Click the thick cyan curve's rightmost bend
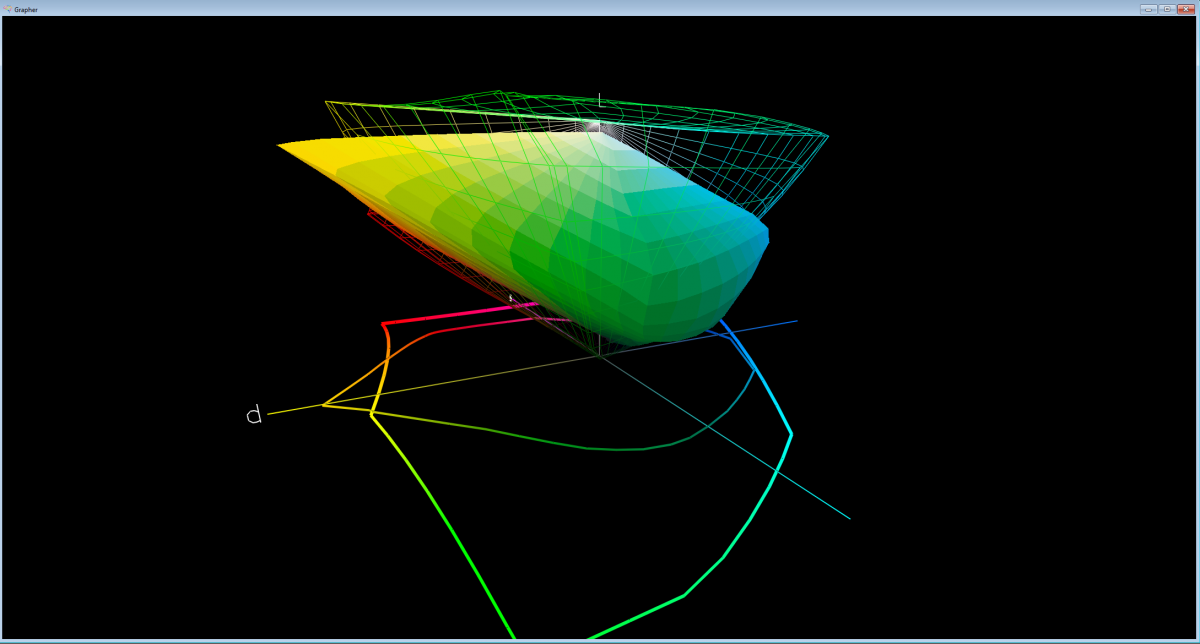The width and height of the screenshot is (1200, 644). tap(791, 433)
